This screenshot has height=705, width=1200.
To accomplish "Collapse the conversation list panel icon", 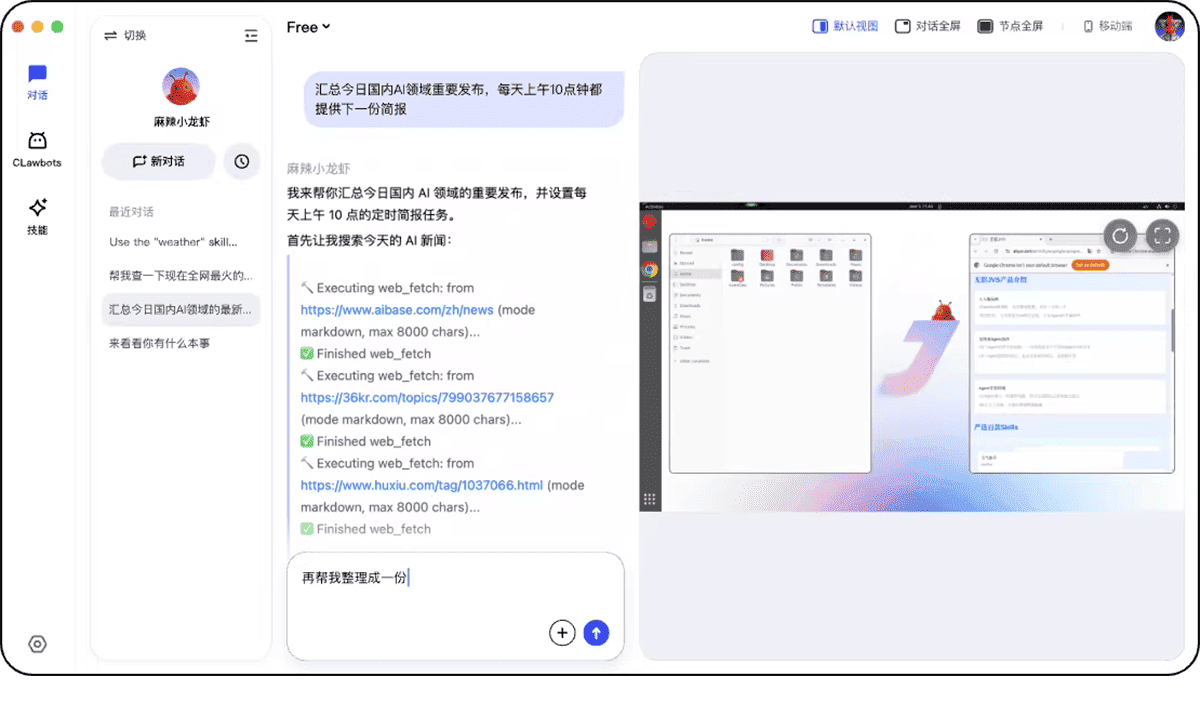I will [x=251, y=35].
